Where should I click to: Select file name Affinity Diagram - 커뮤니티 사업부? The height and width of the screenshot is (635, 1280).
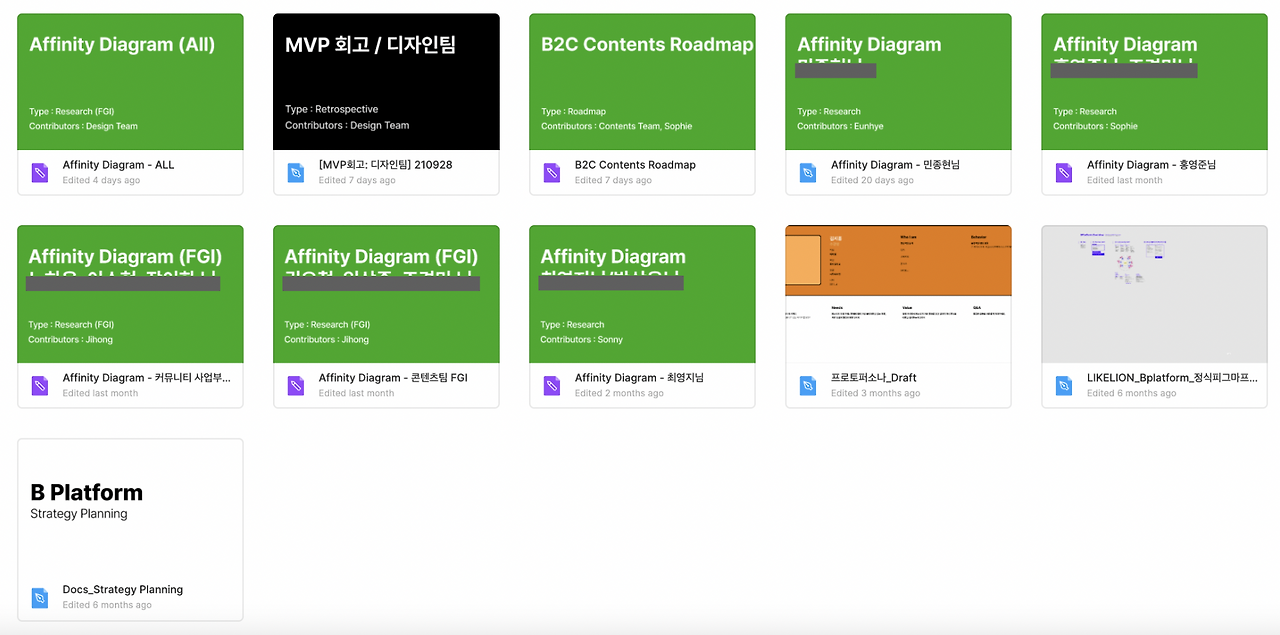point(146,378)
